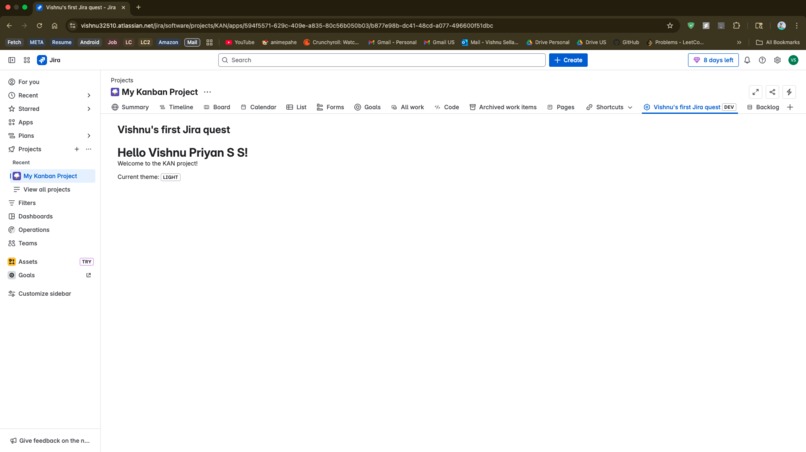Open the All Bookmarks folder

point(777,42)
